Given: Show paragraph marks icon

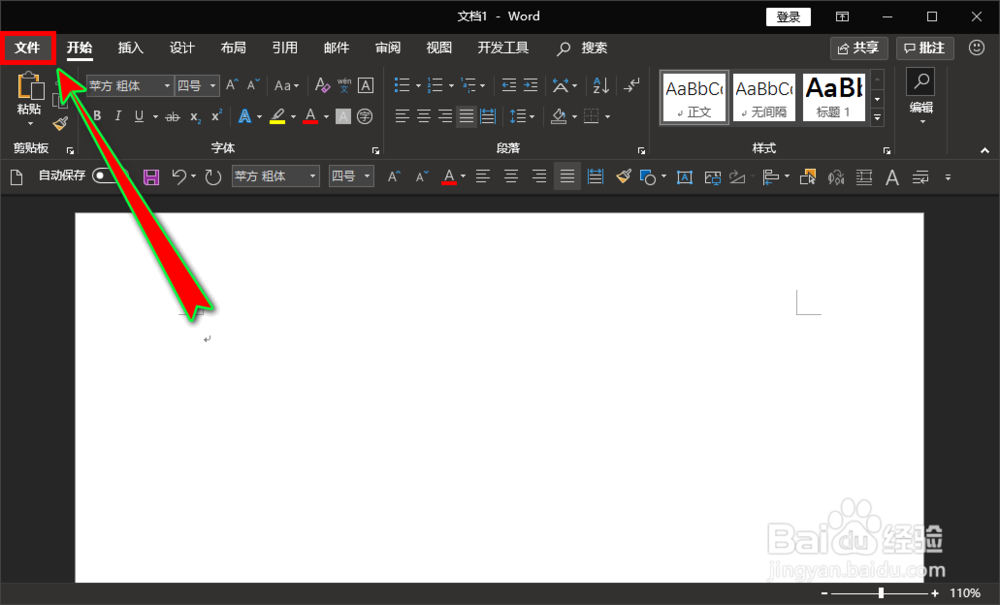Looking at the screenshot, I should pyautogui.click(x=631, y=85).
